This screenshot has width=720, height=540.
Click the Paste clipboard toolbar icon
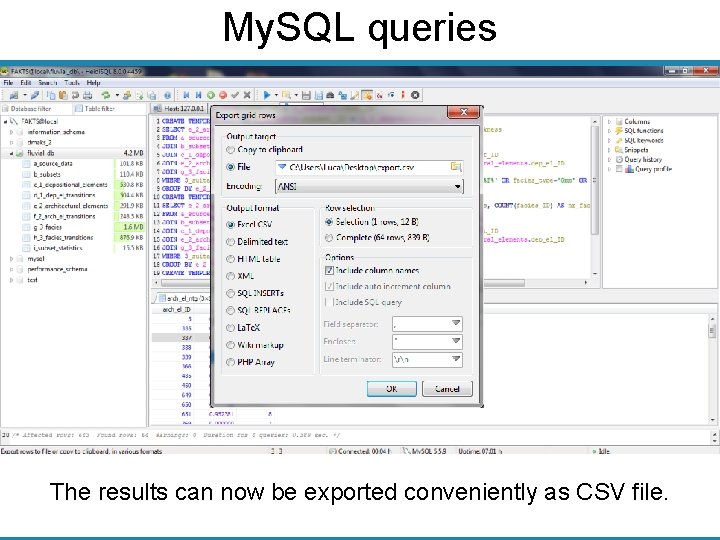[63, 95]
